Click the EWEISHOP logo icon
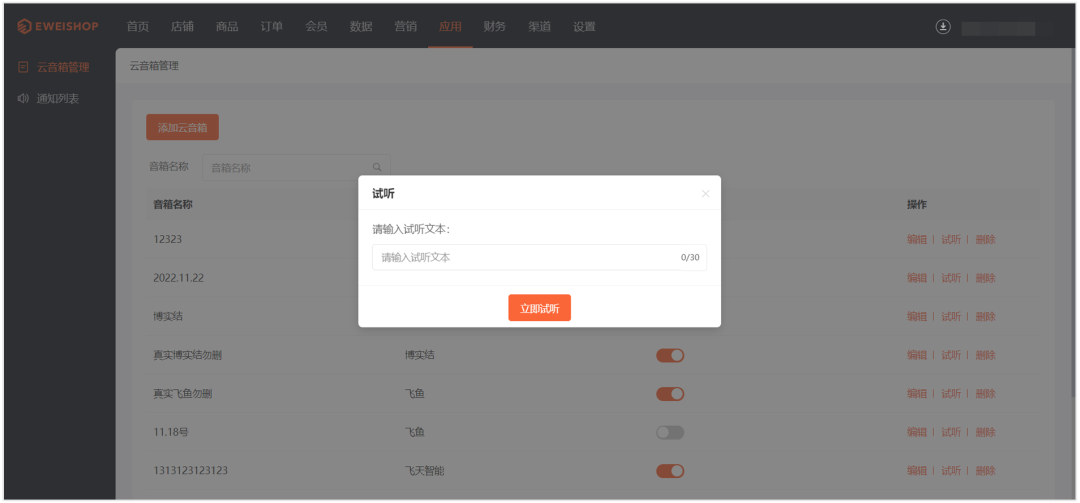Viewport: 1080px width, 503px height. tap(24, 26)
